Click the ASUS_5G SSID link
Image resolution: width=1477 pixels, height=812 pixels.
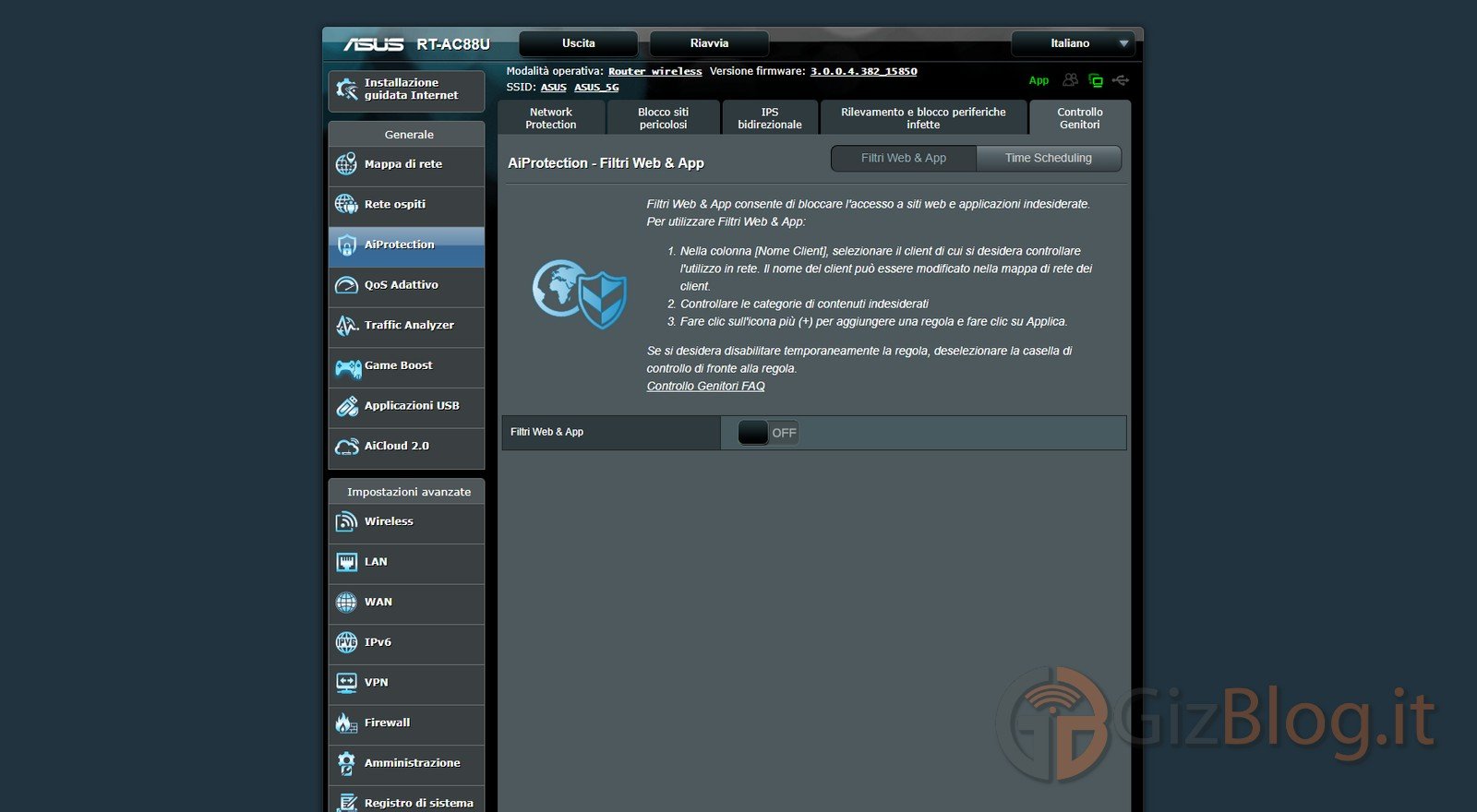(596, 88)
